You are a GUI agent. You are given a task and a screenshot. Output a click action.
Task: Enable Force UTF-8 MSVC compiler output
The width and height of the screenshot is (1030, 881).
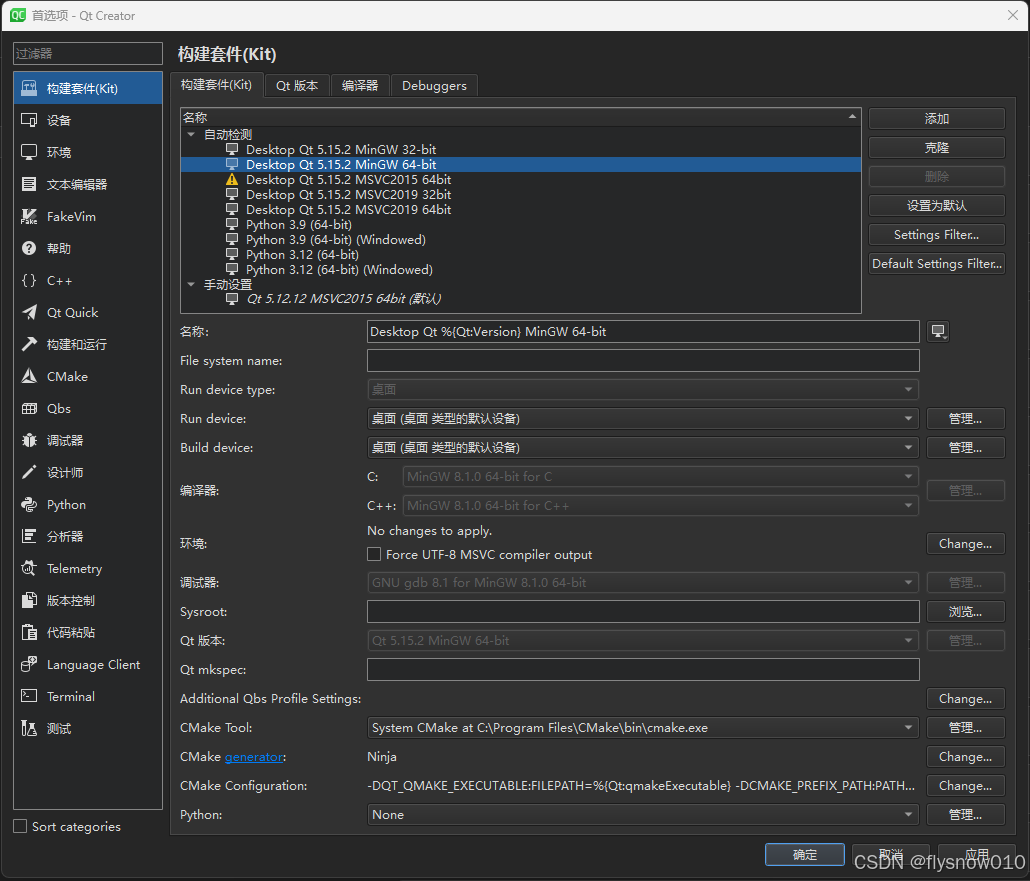click(x=374, y=554)
